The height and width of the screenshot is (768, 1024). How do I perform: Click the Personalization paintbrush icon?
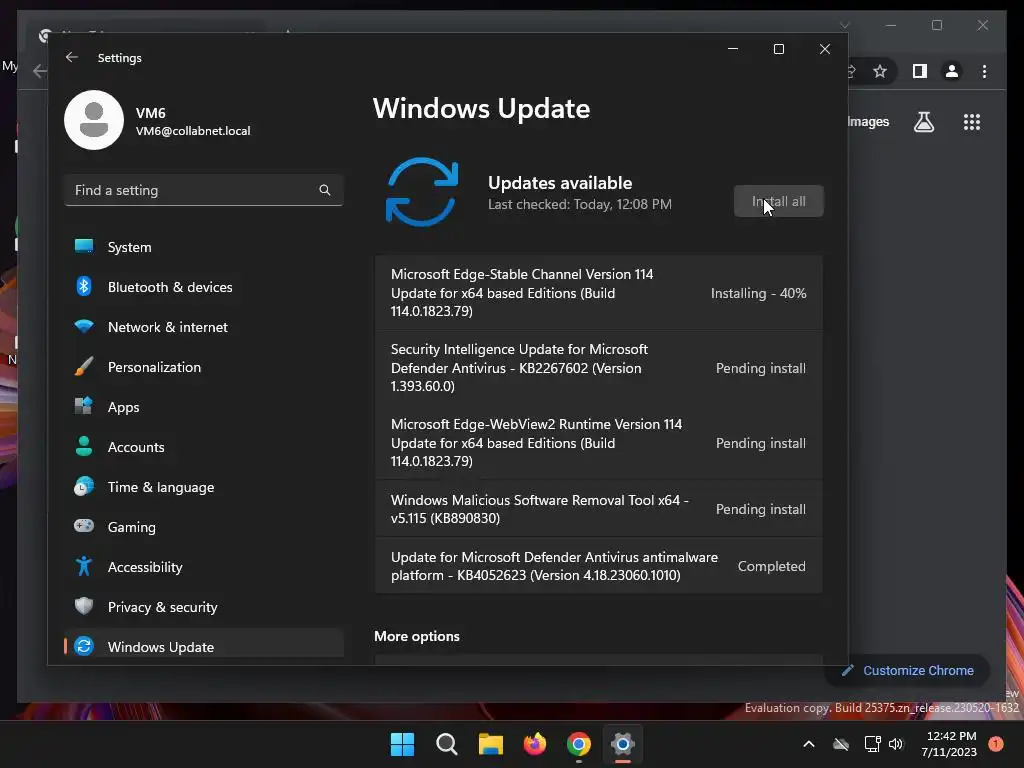click(84, 366)
